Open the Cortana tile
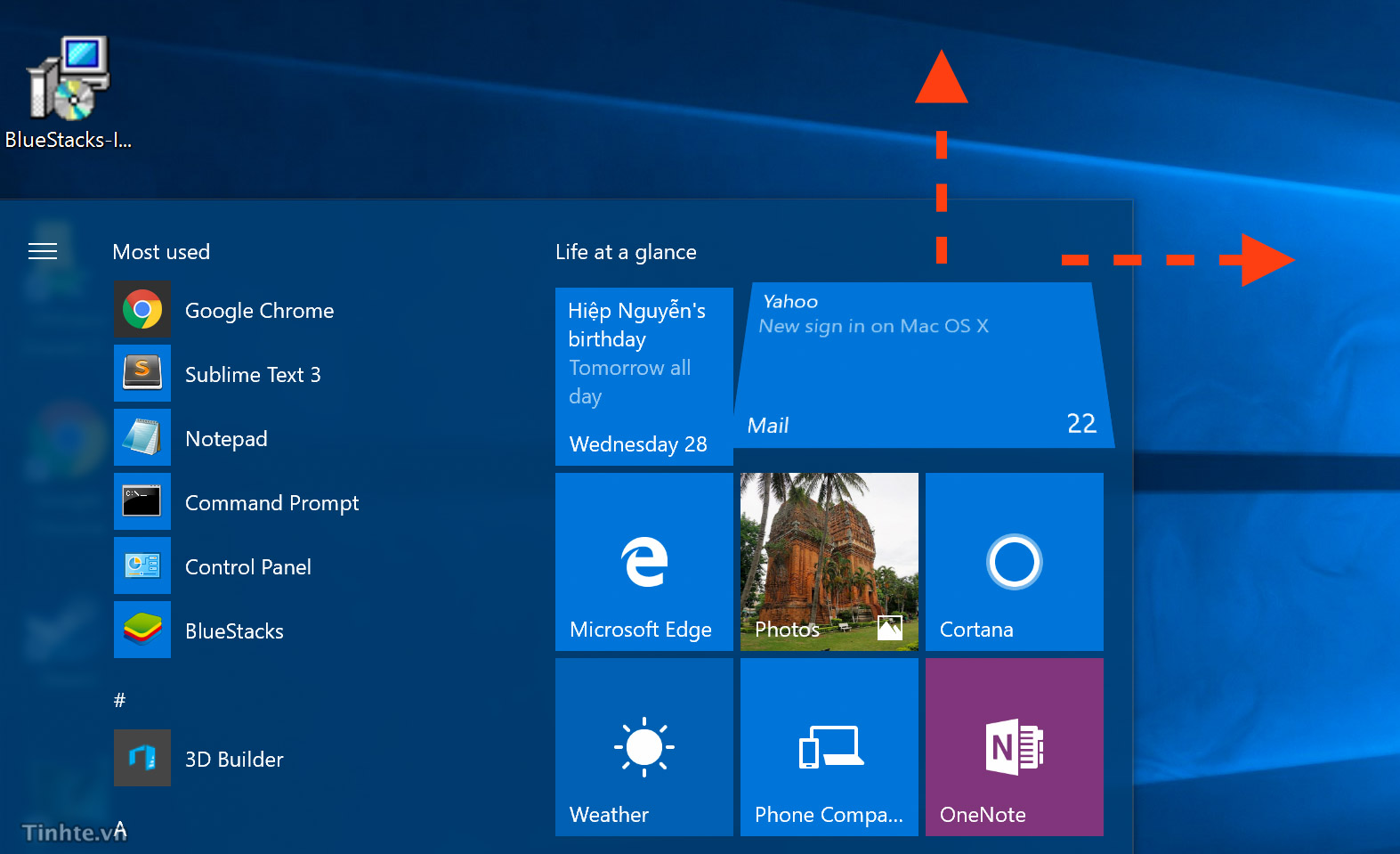This screenshot has height=854, width=1400. (x=1015, y=562)
